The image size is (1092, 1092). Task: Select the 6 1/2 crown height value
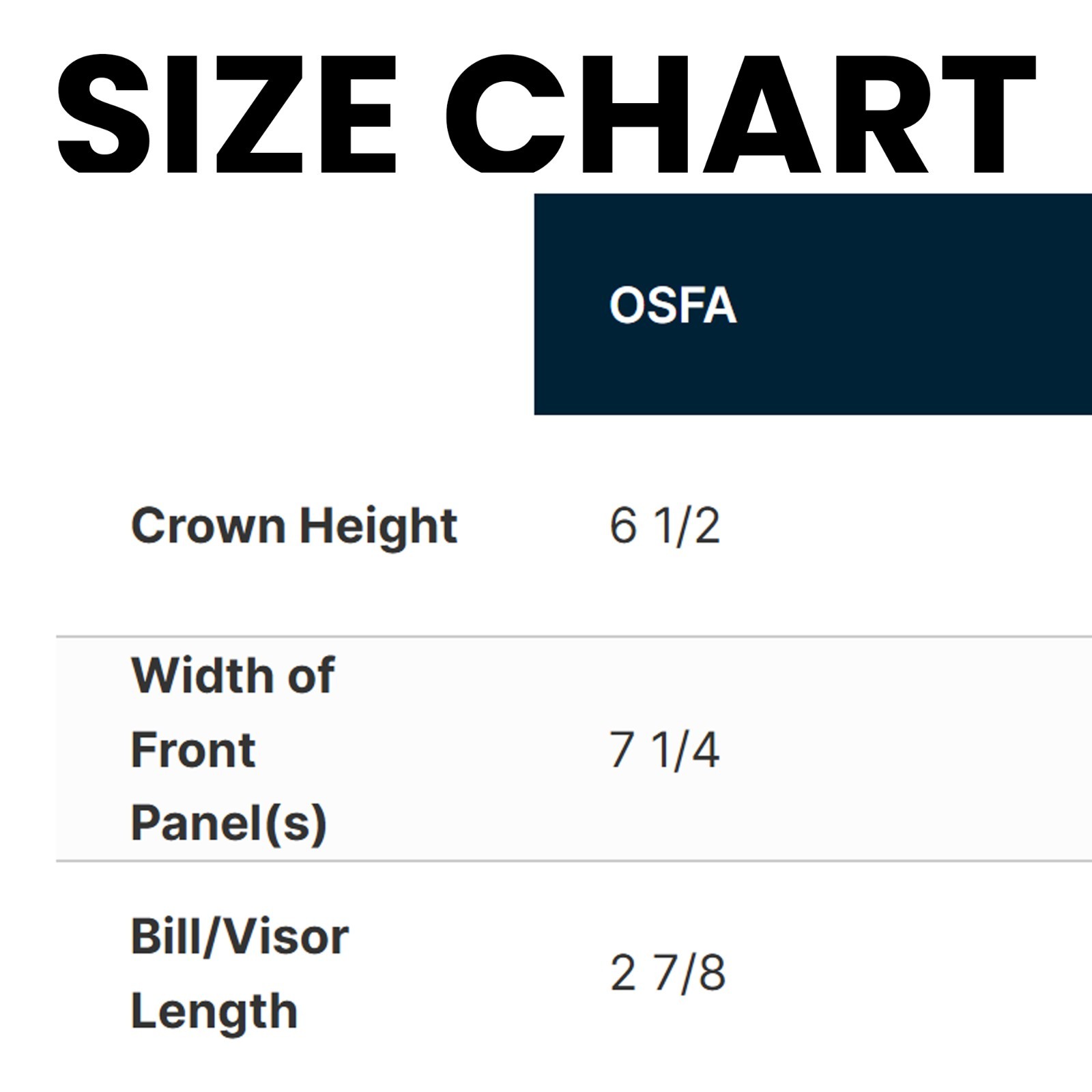(664, 526)
